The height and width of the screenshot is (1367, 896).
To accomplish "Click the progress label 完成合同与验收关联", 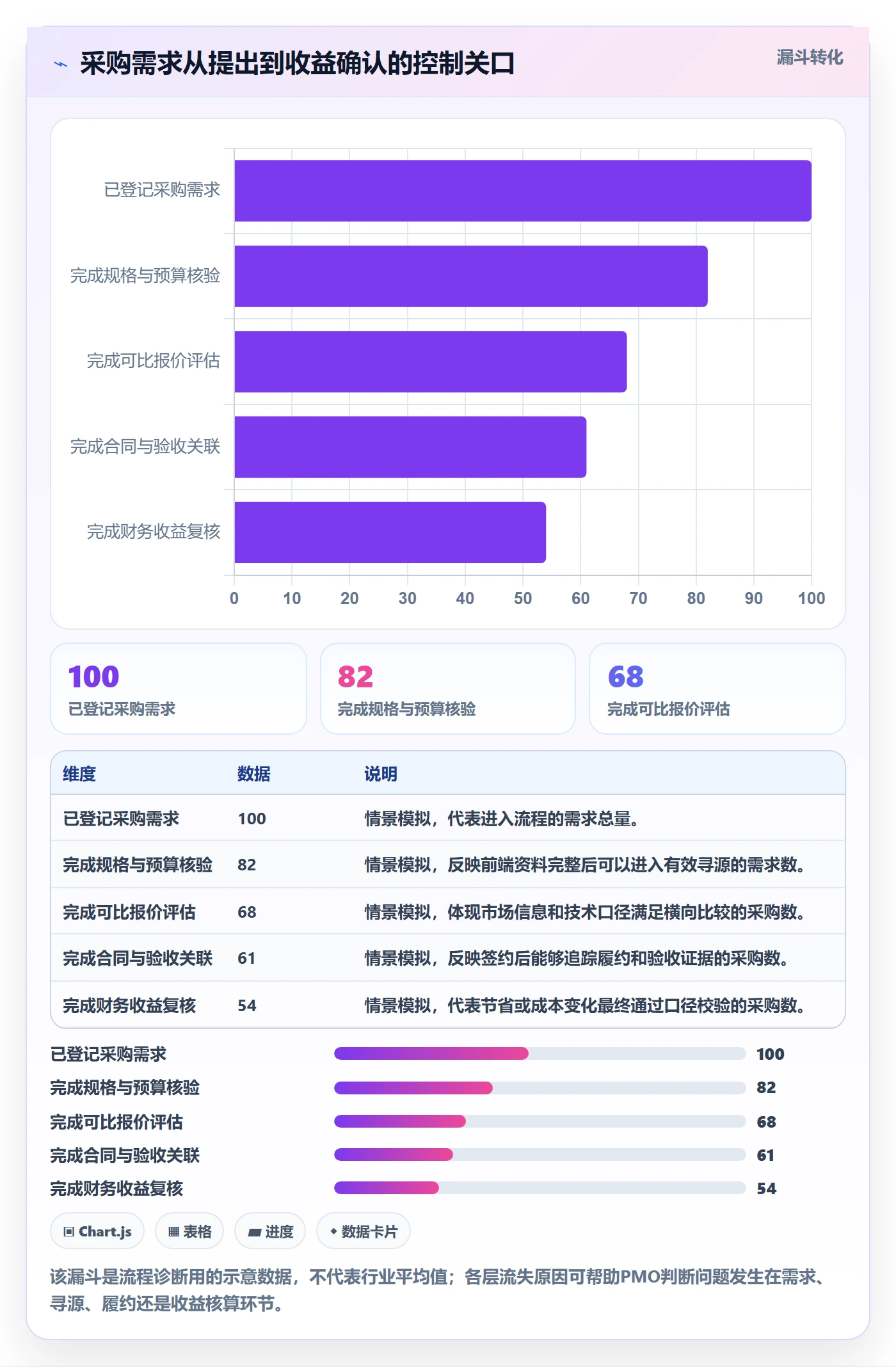I will (125, 1155).
